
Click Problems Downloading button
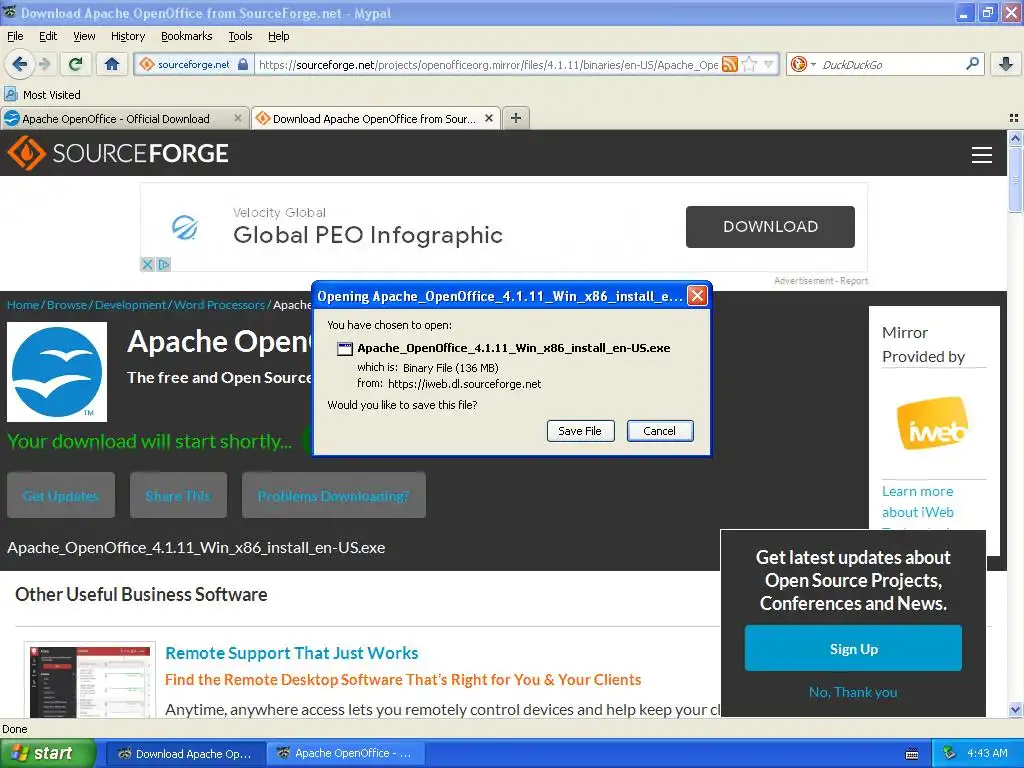tap(334, 496)
